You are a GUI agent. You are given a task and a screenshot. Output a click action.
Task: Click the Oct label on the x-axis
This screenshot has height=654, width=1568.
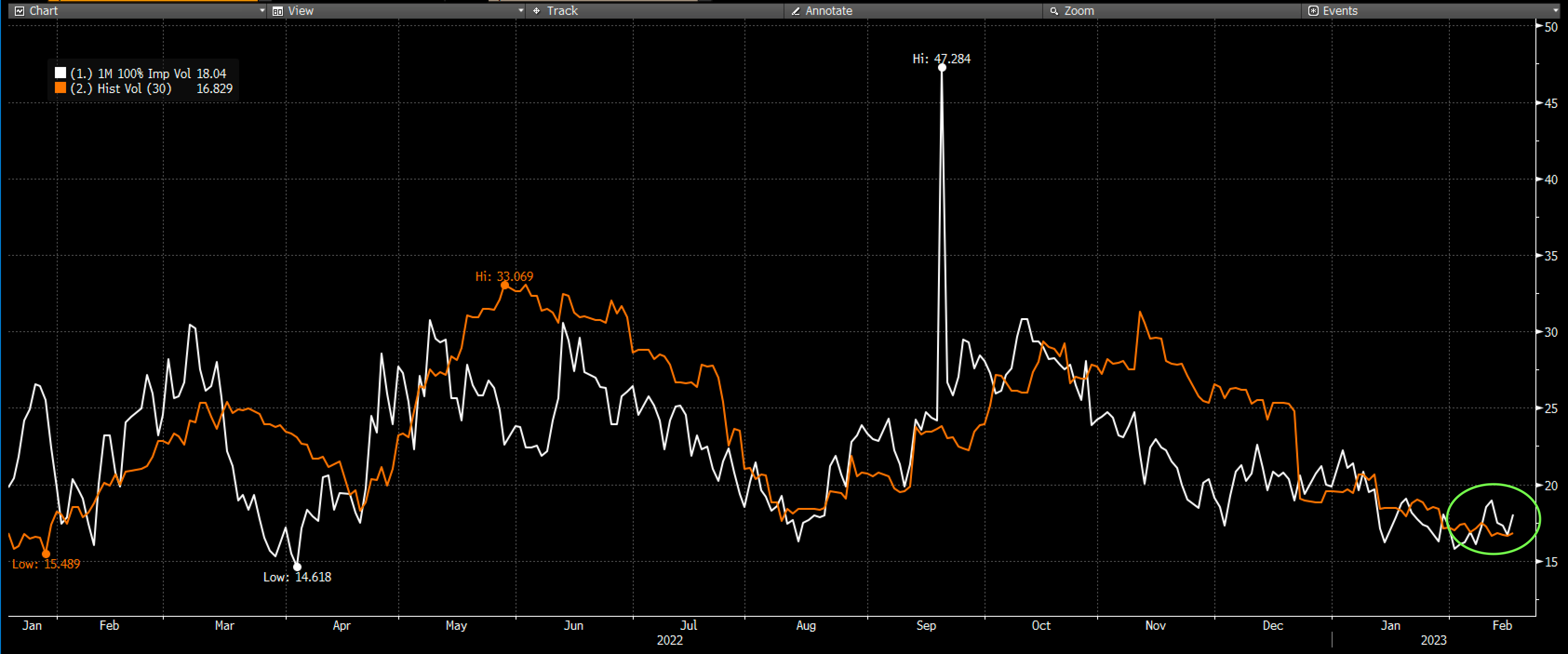point(1041,626)
